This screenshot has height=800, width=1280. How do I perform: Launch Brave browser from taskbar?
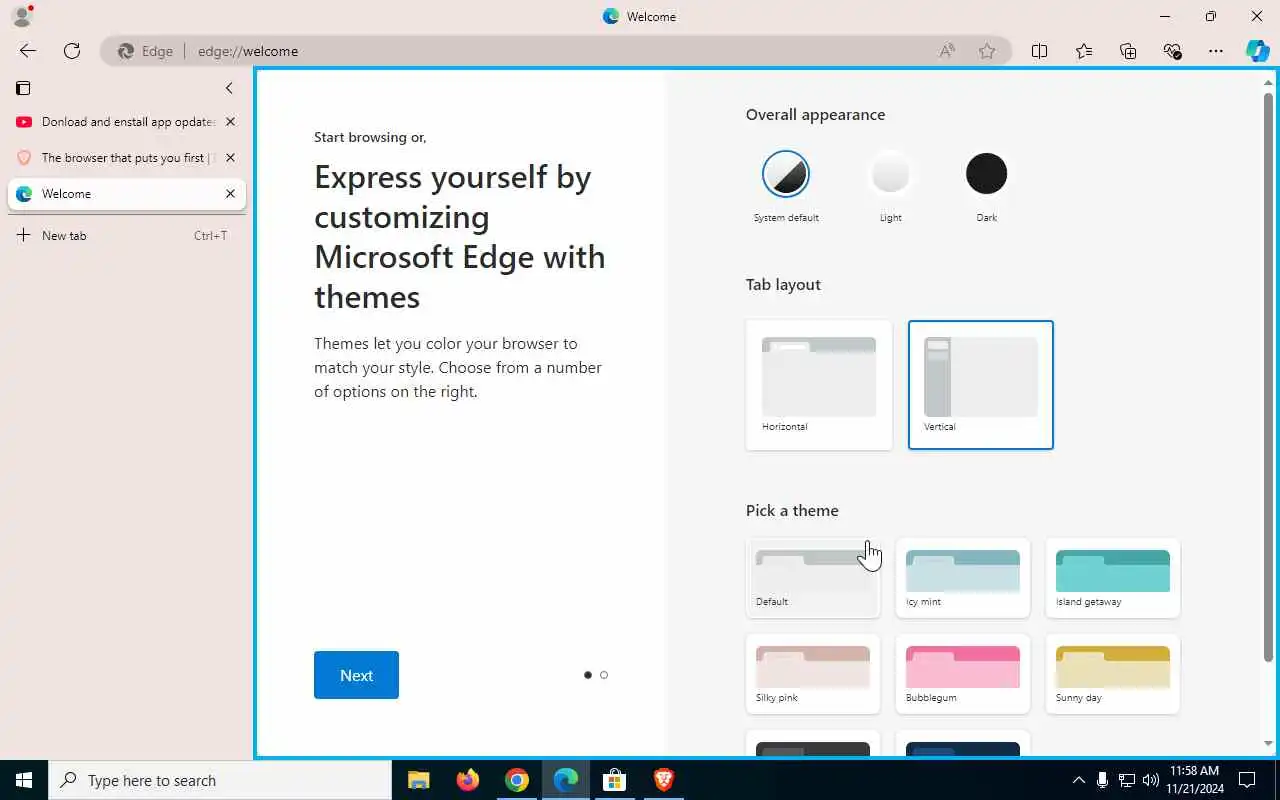663,780
